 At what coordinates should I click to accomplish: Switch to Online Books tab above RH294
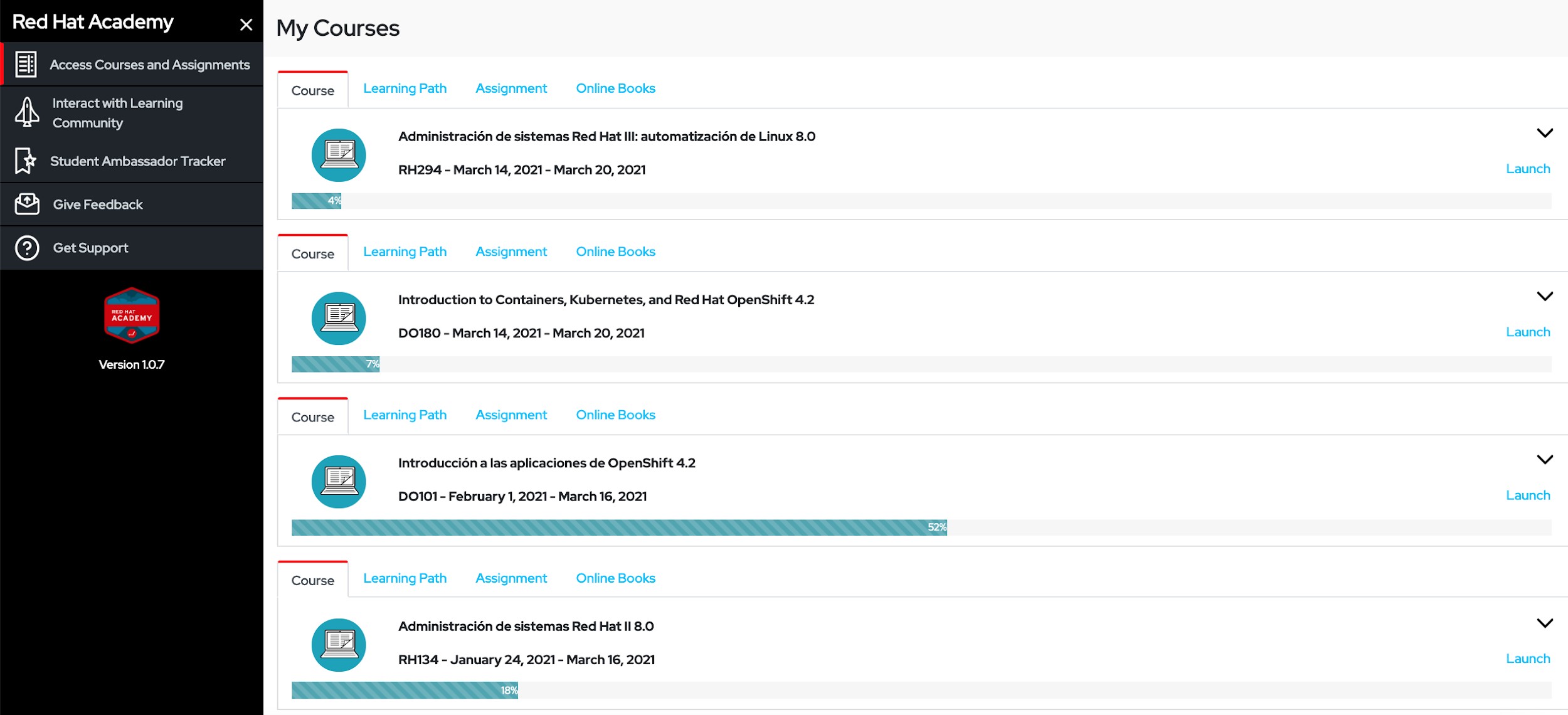(615, 88)
